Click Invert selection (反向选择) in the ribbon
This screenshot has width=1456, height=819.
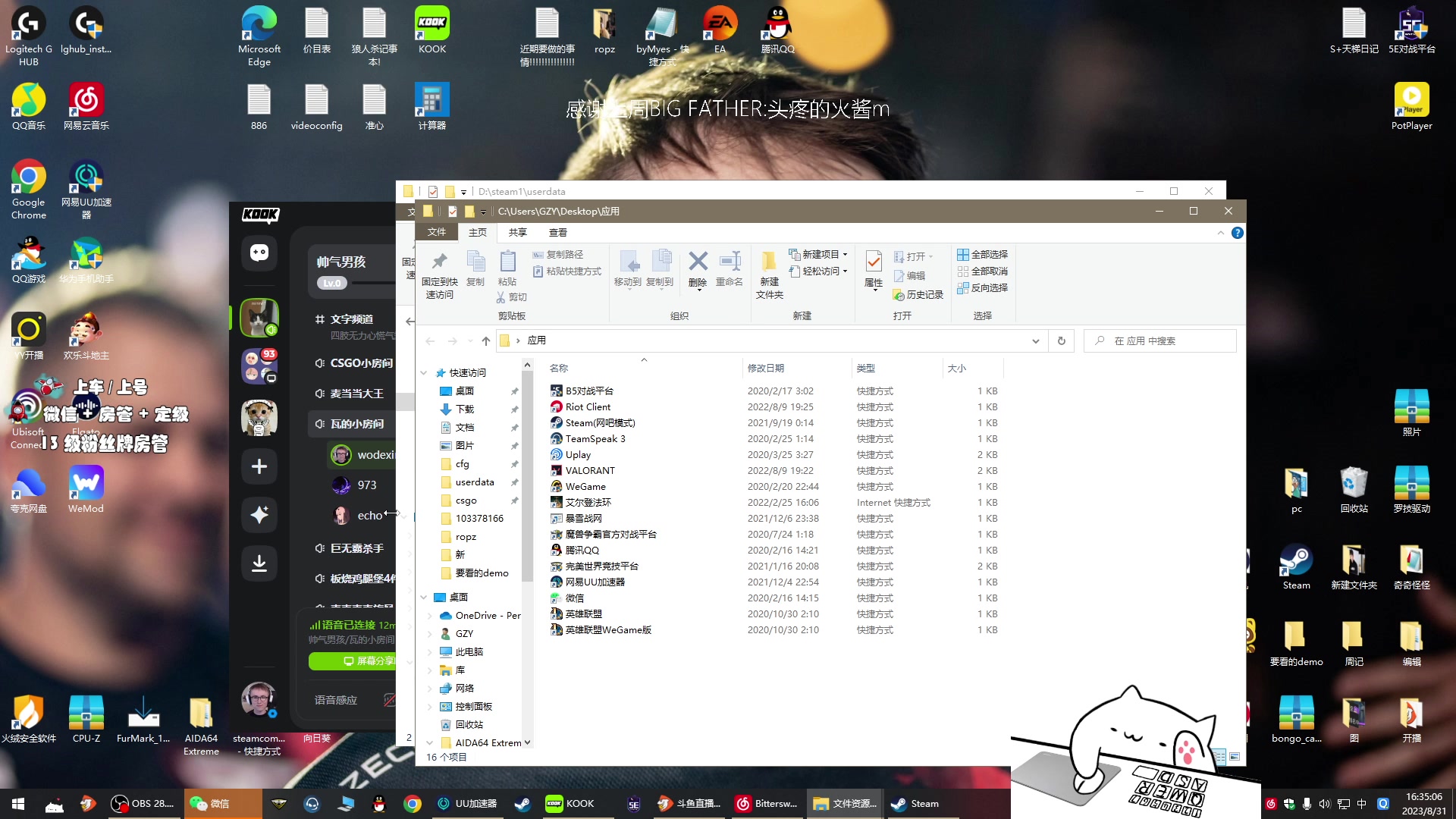[982, 287]
